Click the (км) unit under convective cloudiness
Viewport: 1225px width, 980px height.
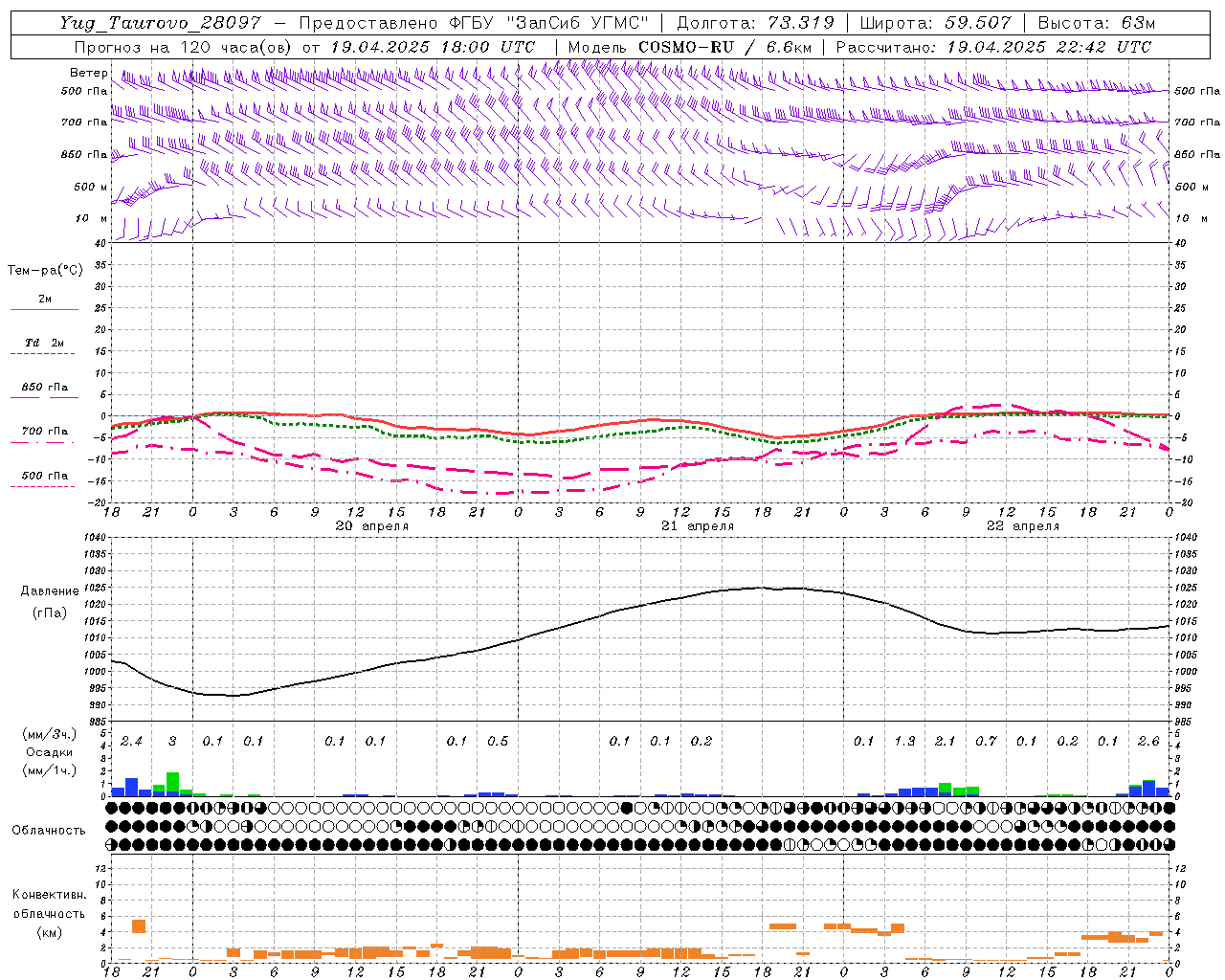click(50, 932)
